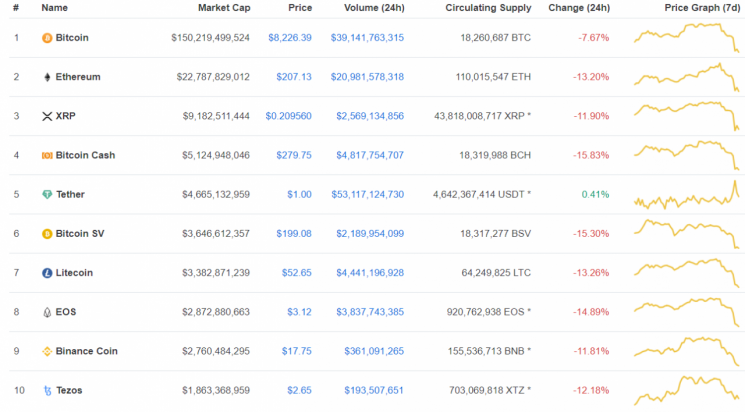The height and width of the screenshot is (412, 745).
Task: Open the Litecoin name link
Action: (x=74, y=273)
